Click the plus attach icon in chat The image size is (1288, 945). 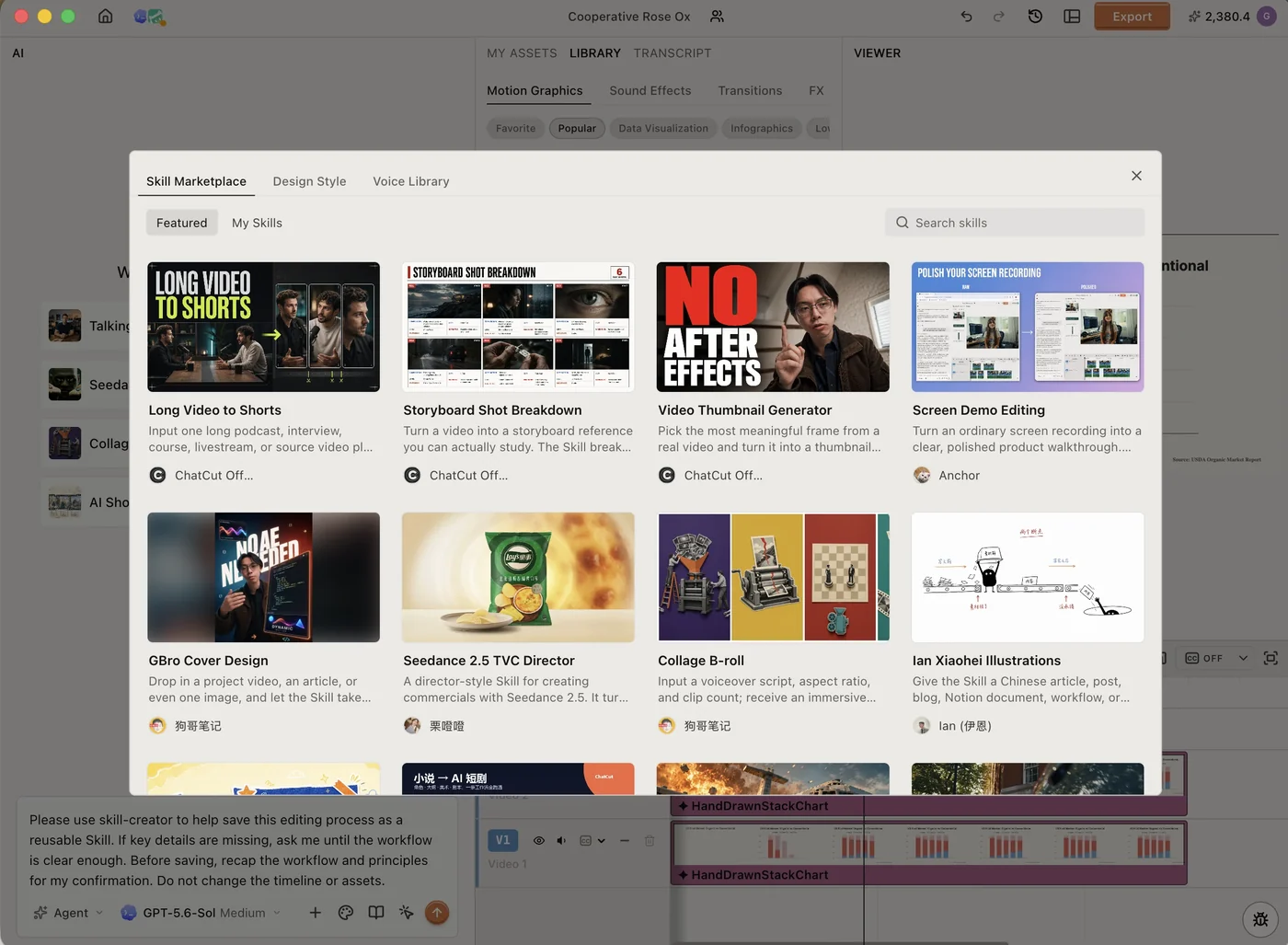(x=315, y=913)
